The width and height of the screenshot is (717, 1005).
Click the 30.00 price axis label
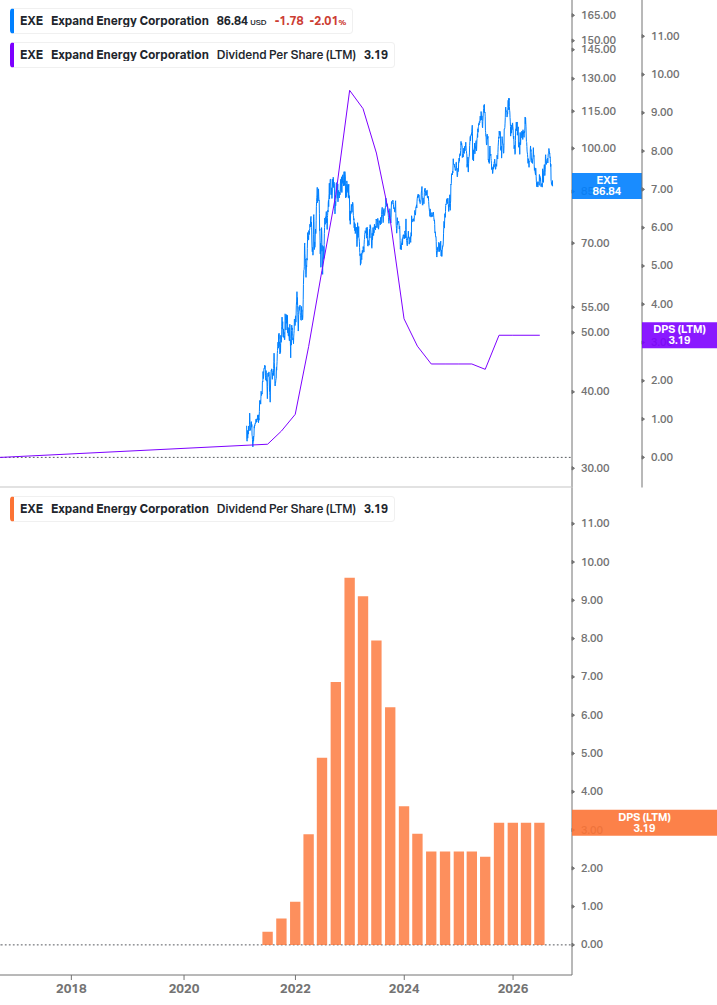tap(595, 469)
